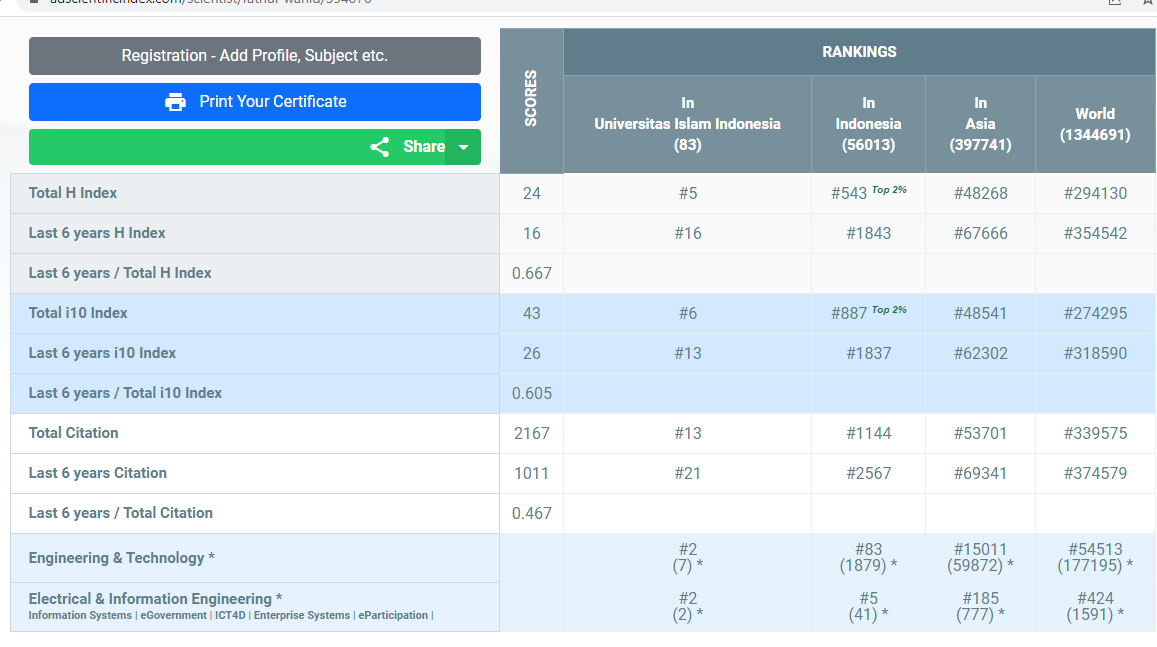This screenshot has height=647, width=1157.
Task: Open Registration - Add Profile, Subject etc.
Action: click(x=254, y=56)
